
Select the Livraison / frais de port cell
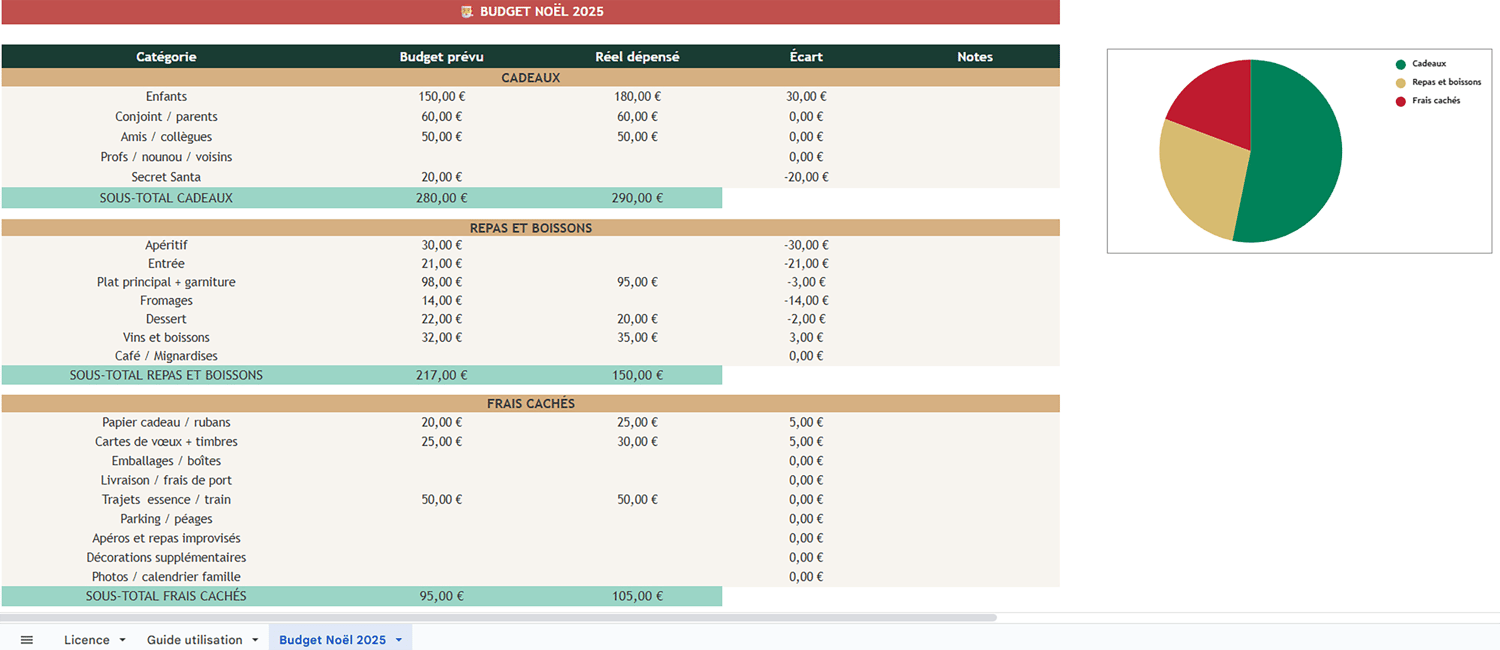tap(166, 480)
